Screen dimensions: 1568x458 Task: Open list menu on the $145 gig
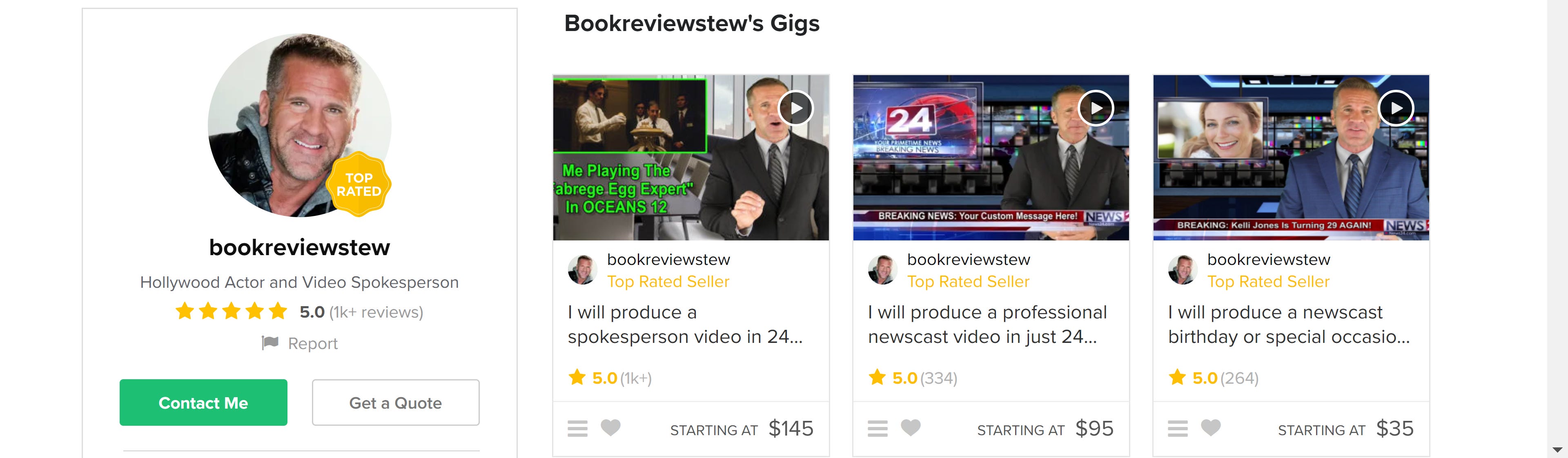(578, 428)
